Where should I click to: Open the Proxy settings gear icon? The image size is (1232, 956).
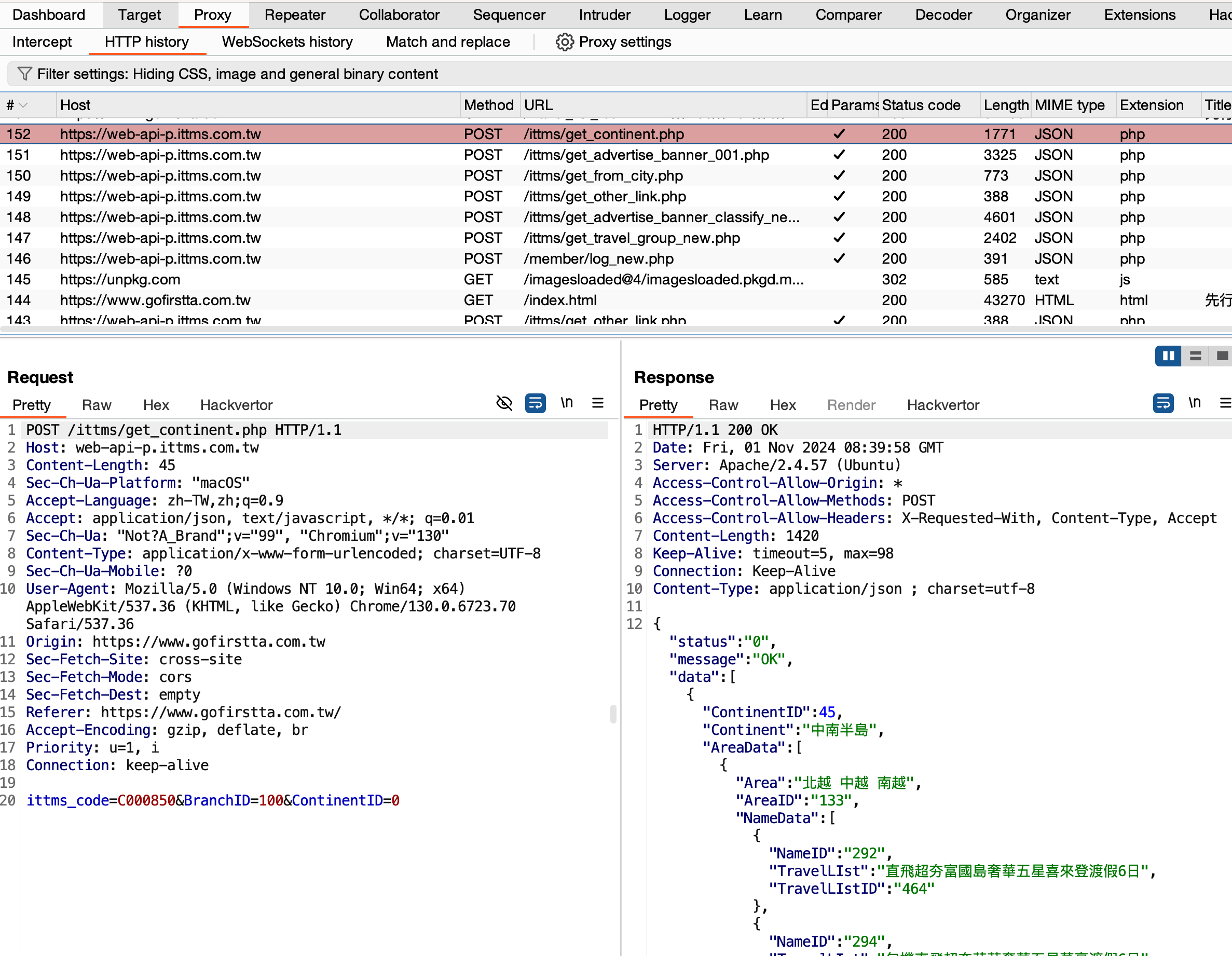[x=564, y=42]
